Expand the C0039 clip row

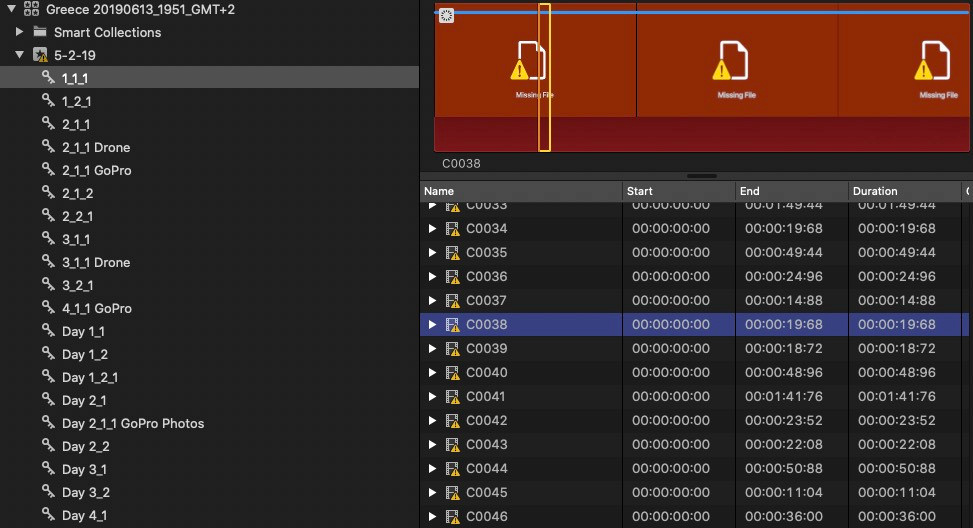coord(433,348)
